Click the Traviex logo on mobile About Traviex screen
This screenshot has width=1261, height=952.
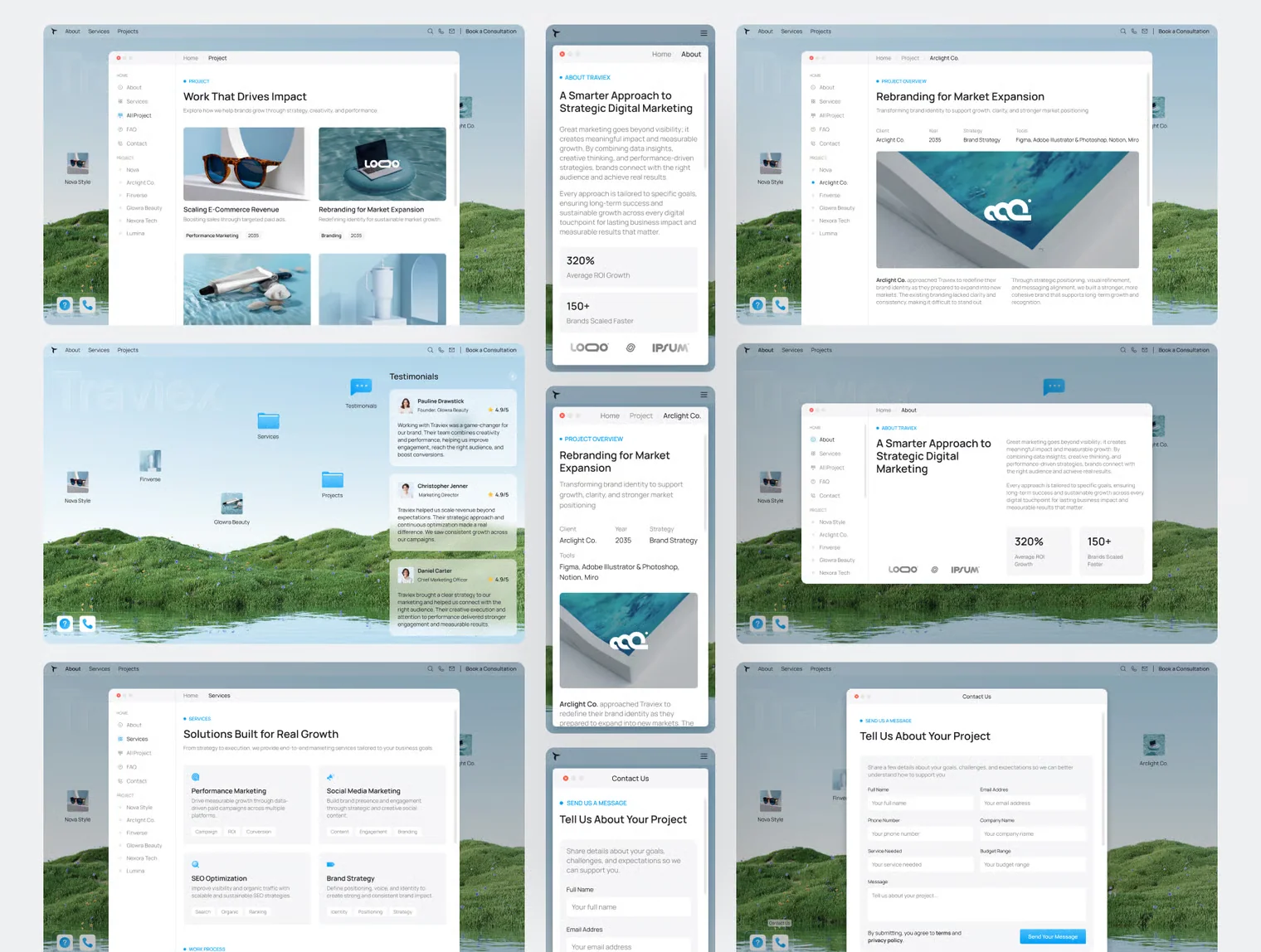[557, 33]
